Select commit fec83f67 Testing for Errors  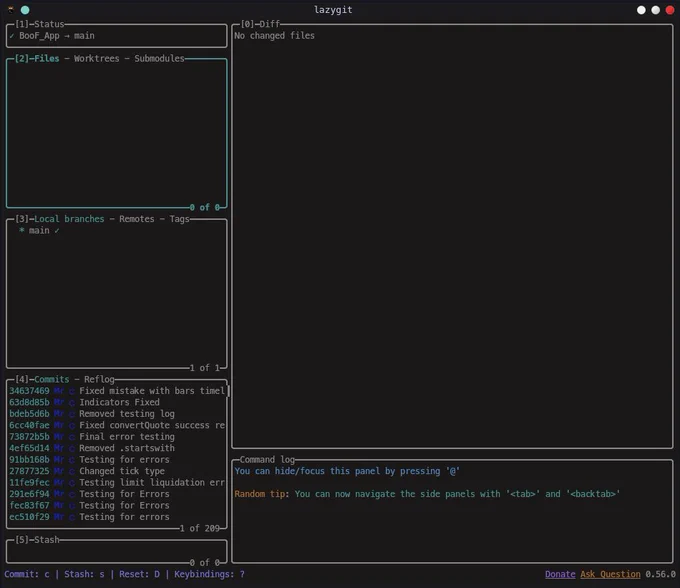(117, 506)
